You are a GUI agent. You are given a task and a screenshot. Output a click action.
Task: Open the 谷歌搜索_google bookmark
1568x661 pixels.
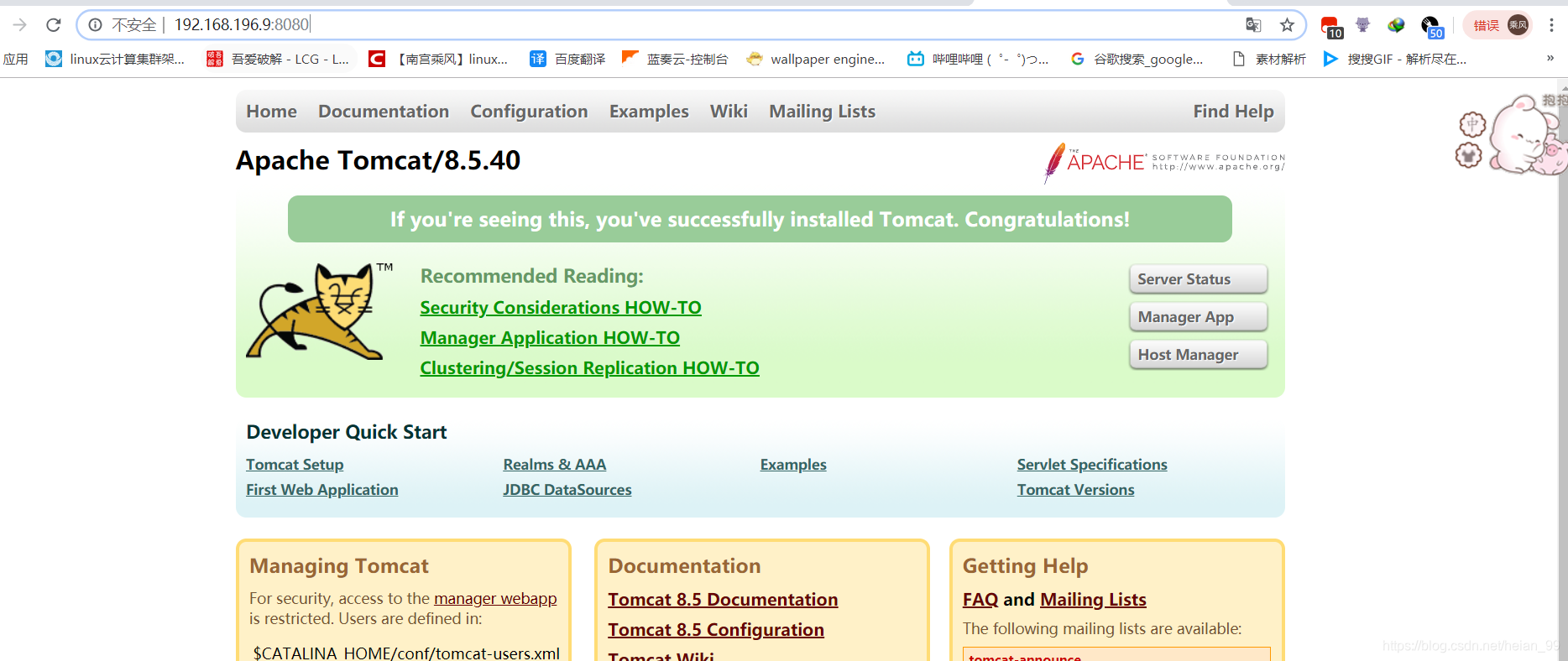1137,59
